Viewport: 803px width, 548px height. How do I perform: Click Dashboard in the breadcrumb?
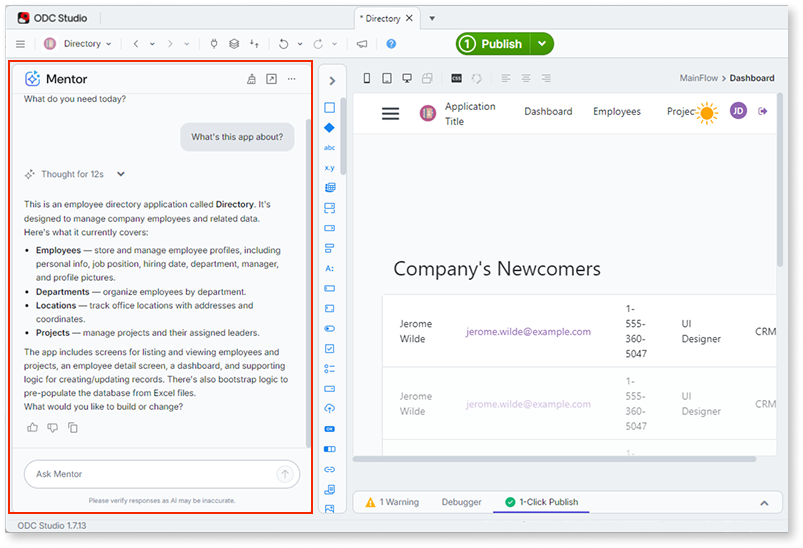(752, 78)
